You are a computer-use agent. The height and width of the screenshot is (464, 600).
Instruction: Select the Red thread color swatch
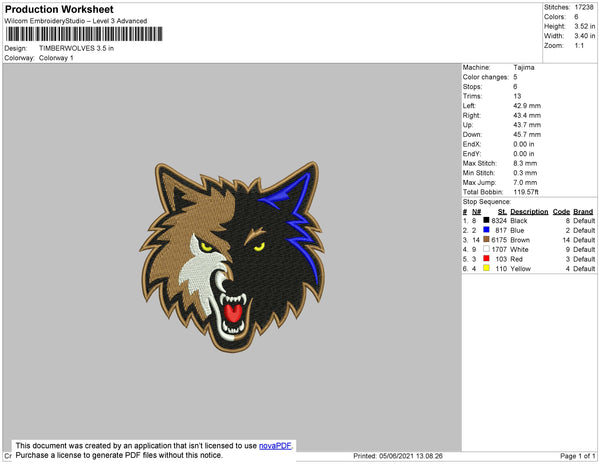pyautogui.click(x=486, y=258)
